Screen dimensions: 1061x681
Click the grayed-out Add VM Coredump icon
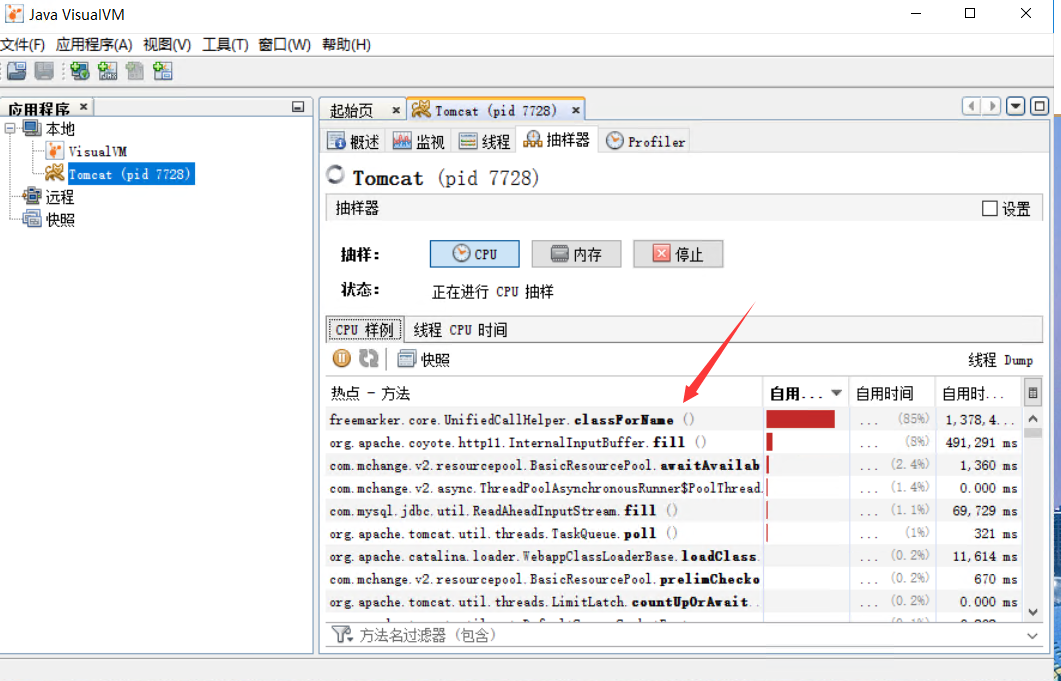135,70
